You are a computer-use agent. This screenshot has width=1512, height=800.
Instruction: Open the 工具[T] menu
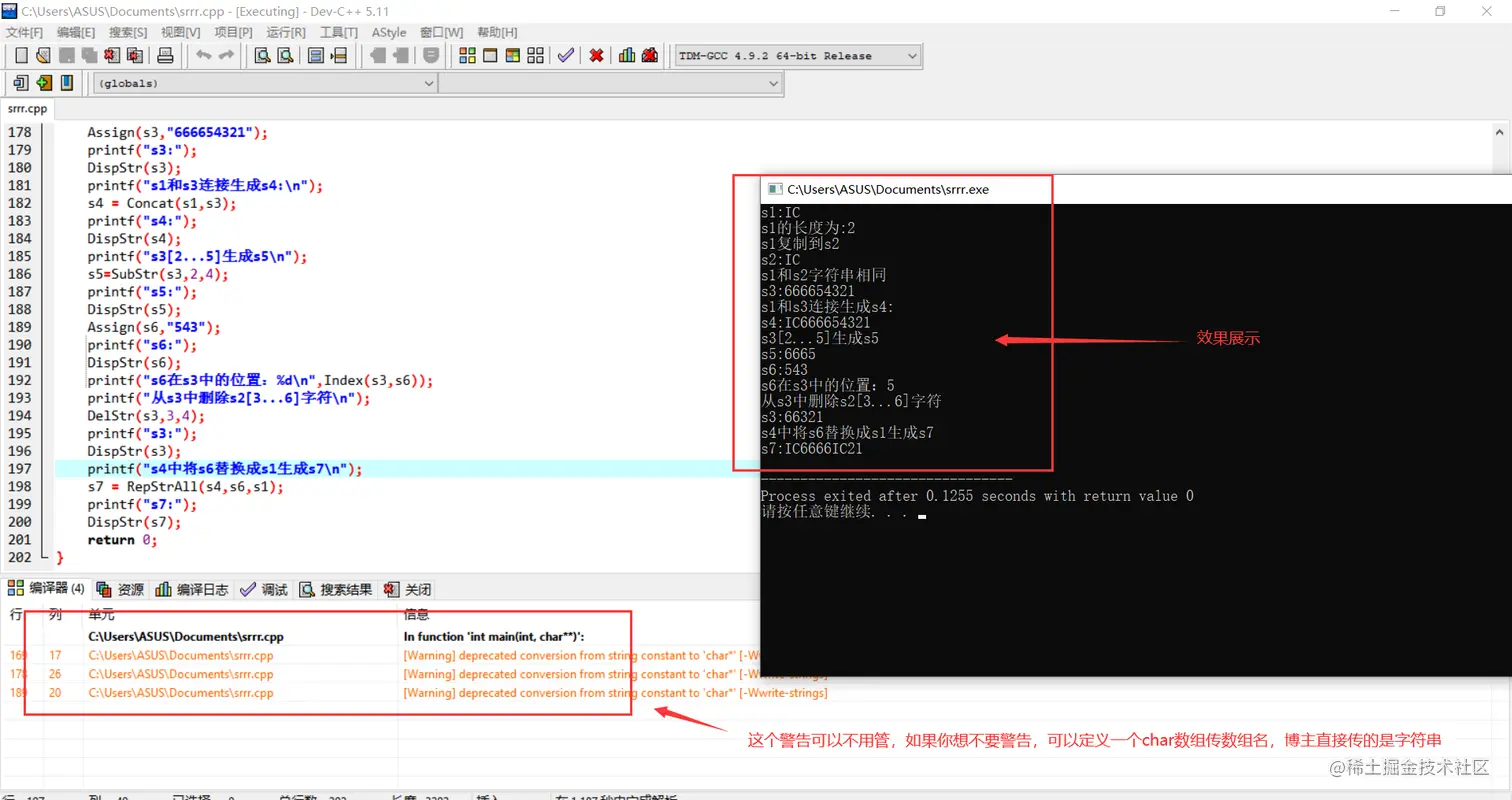pyautogui.click(x=339, y=32)
